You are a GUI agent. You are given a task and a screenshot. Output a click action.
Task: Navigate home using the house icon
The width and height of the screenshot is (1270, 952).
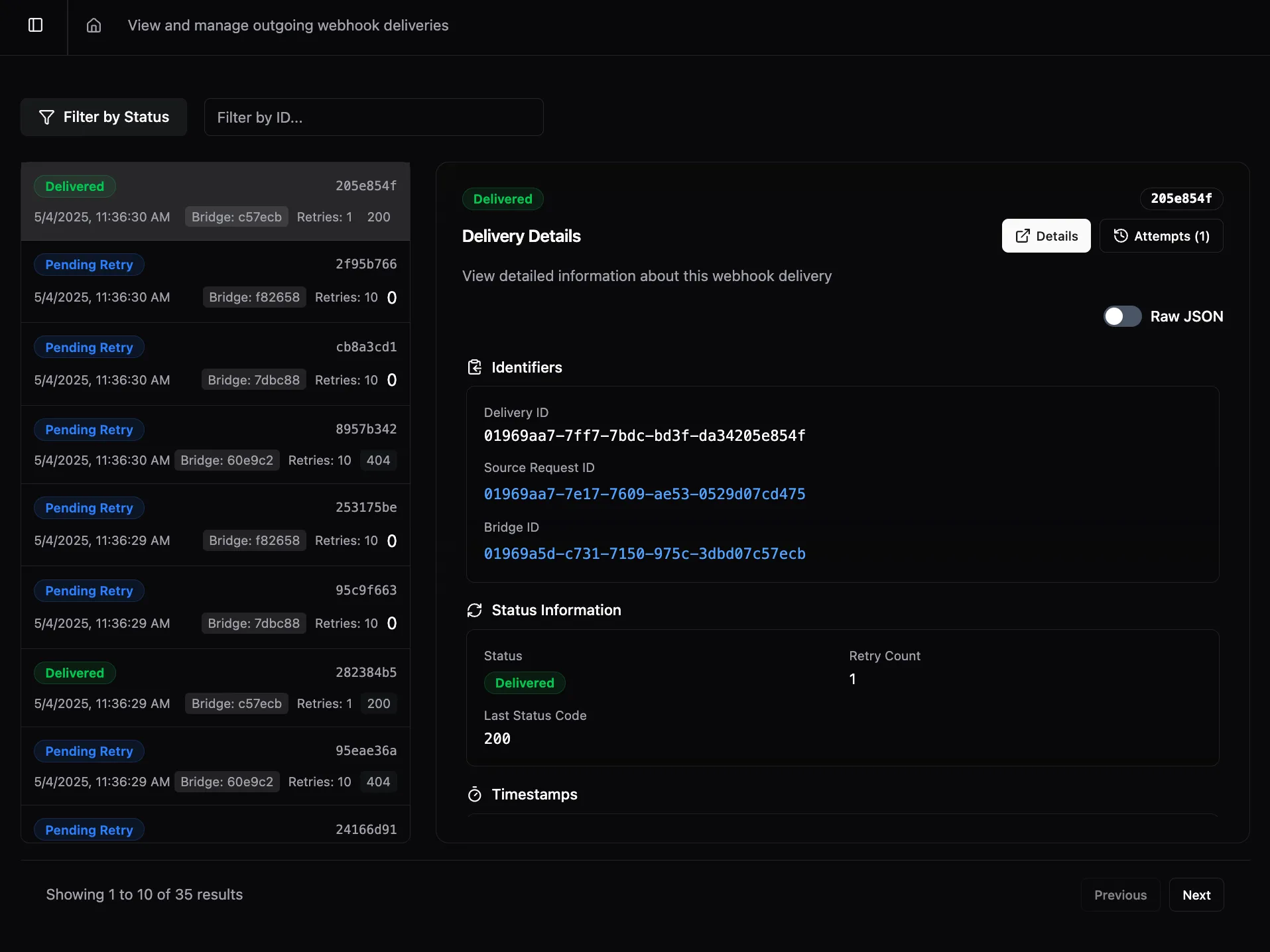pyautogui.click(x=93, y=25)
